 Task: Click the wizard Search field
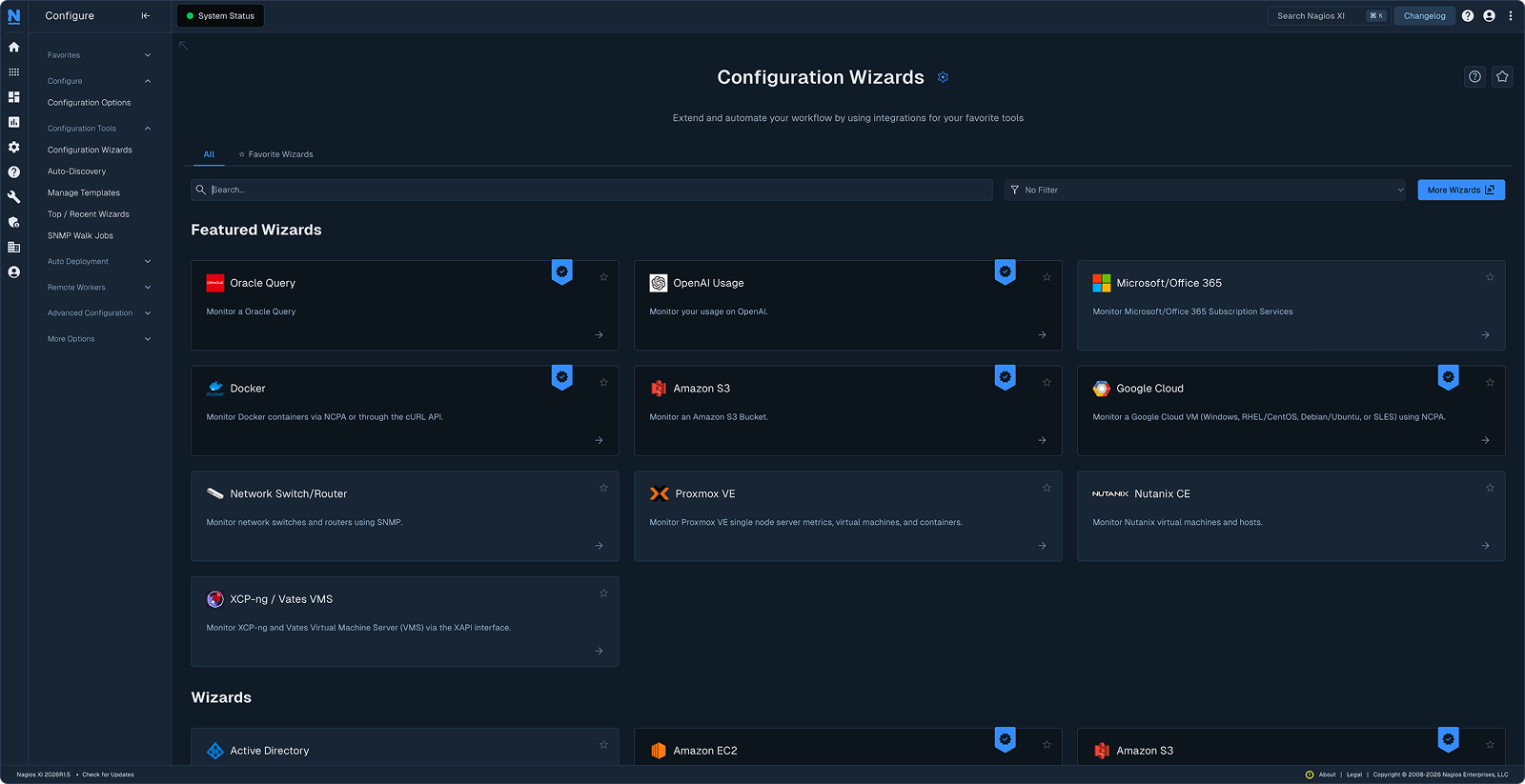click(592, 191)
